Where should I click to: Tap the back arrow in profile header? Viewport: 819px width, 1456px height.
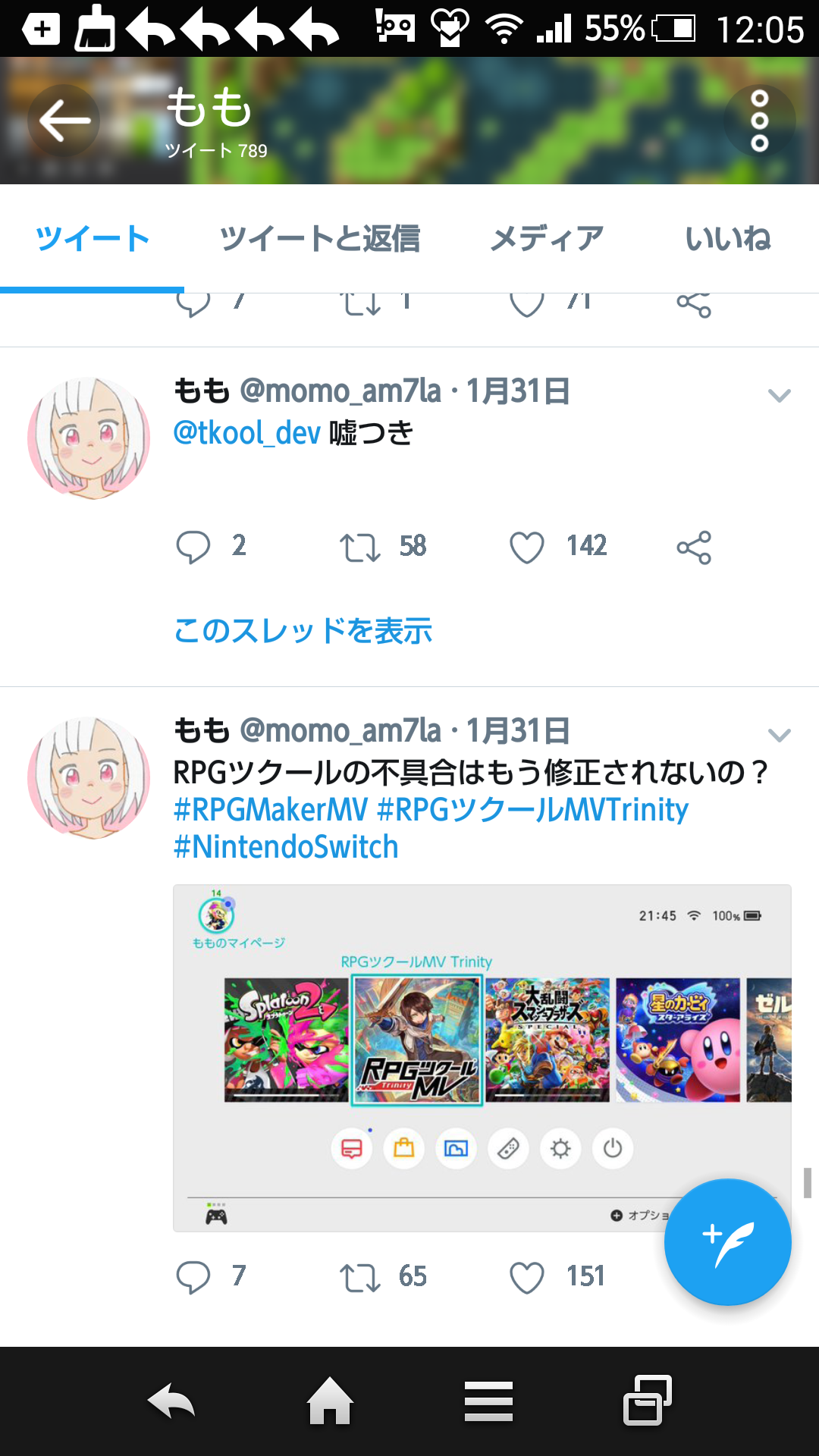[x=64, y=121]
